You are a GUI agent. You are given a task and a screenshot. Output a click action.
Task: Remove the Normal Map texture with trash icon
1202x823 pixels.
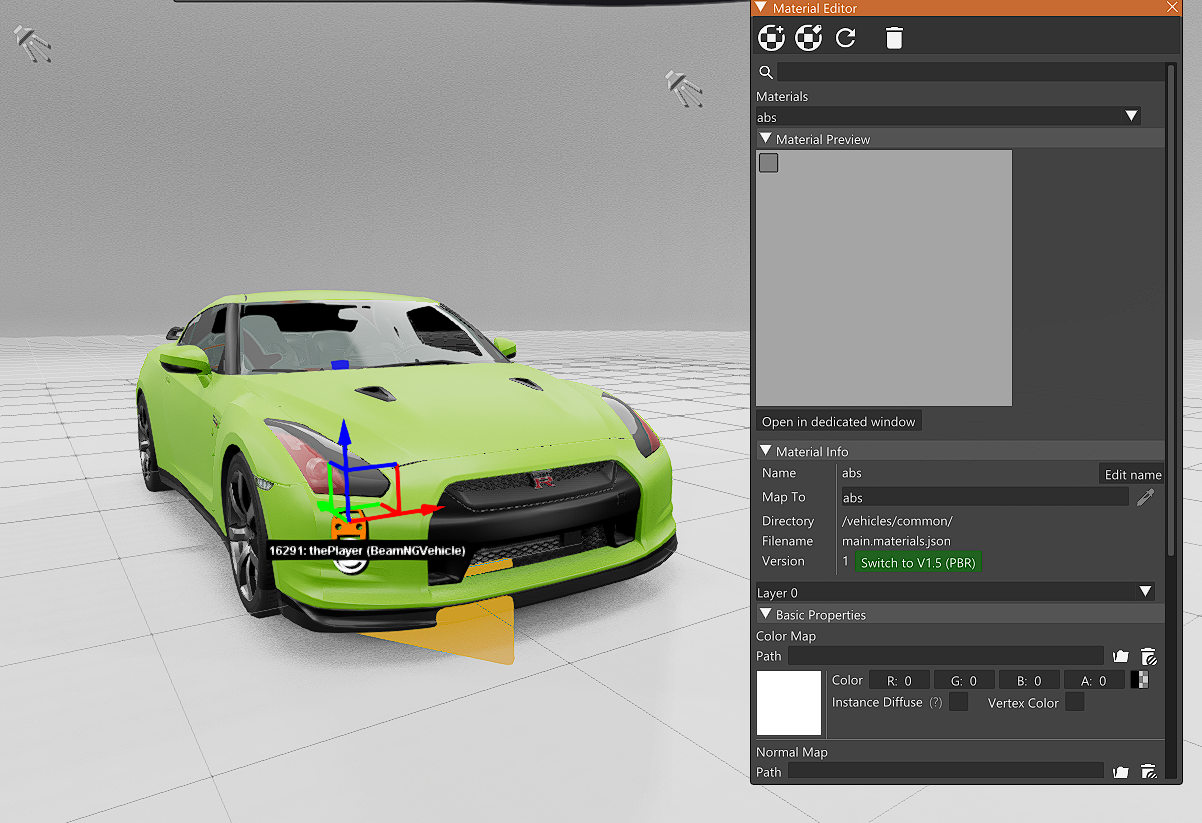click(1149, 772)
